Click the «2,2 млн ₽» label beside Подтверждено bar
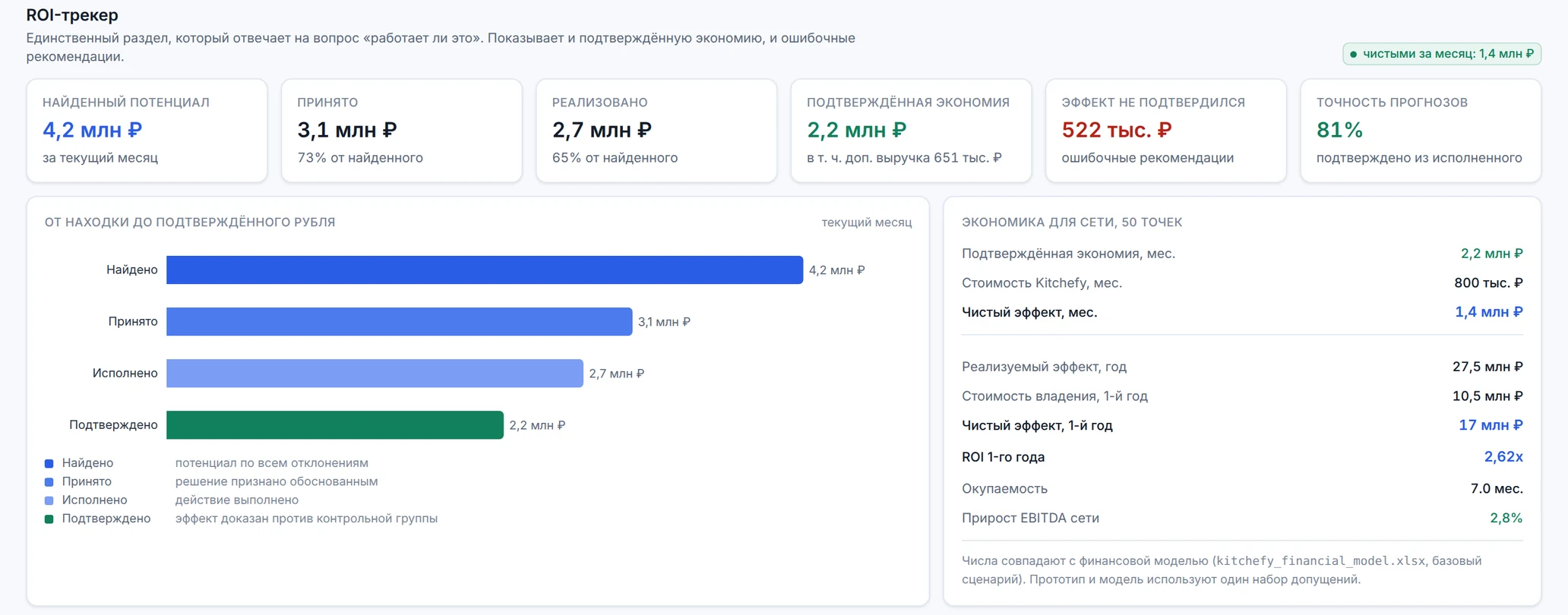This screenshot has width=1568, height=615. [537, 425]
